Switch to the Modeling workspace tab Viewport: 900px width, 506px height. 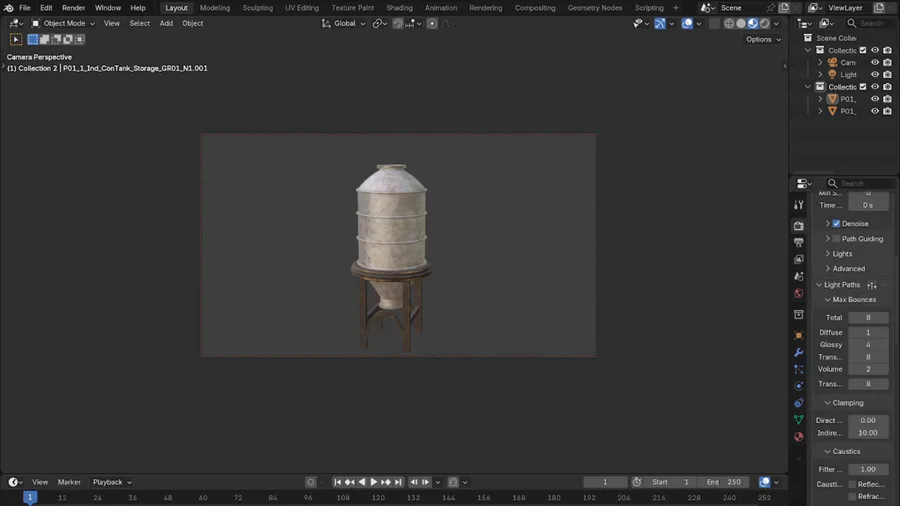pos(215,8)
